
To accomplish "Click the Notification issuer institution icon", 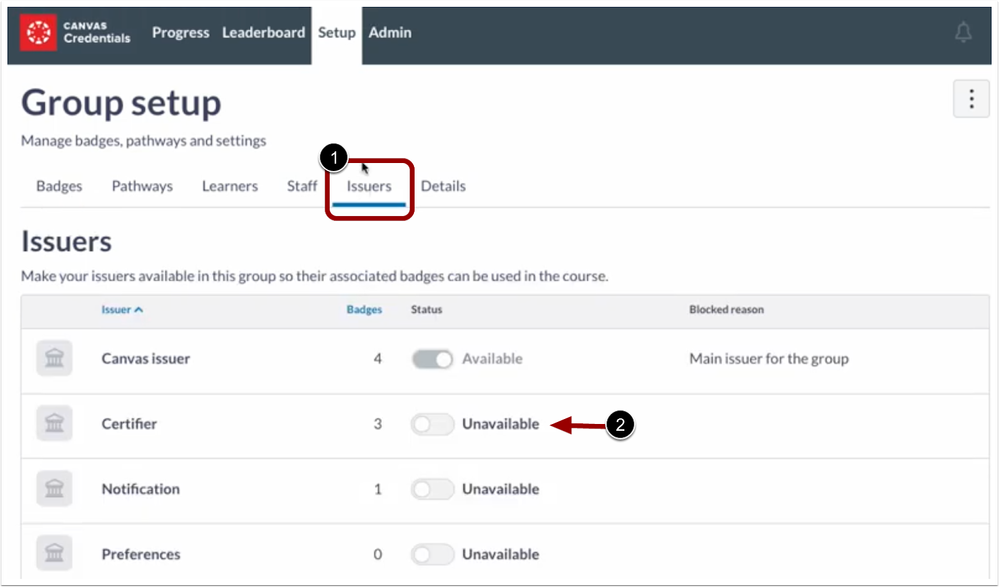I will [x=55, y=489].
